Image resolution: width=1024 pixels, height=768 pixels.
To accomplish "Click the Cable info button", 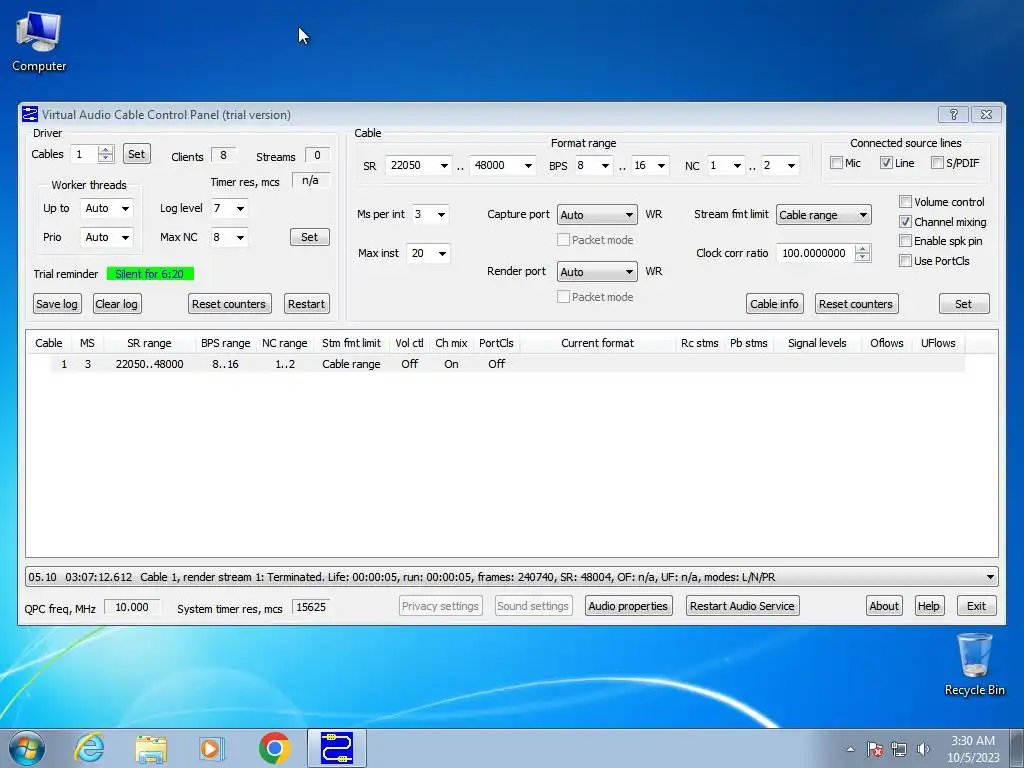I will pyautogui.click(x=774, y=304).
